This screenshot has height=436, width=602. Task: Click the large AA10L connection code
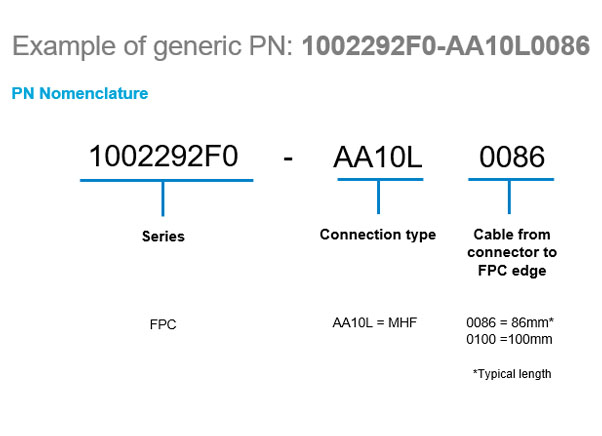click(x=378, y=157)
